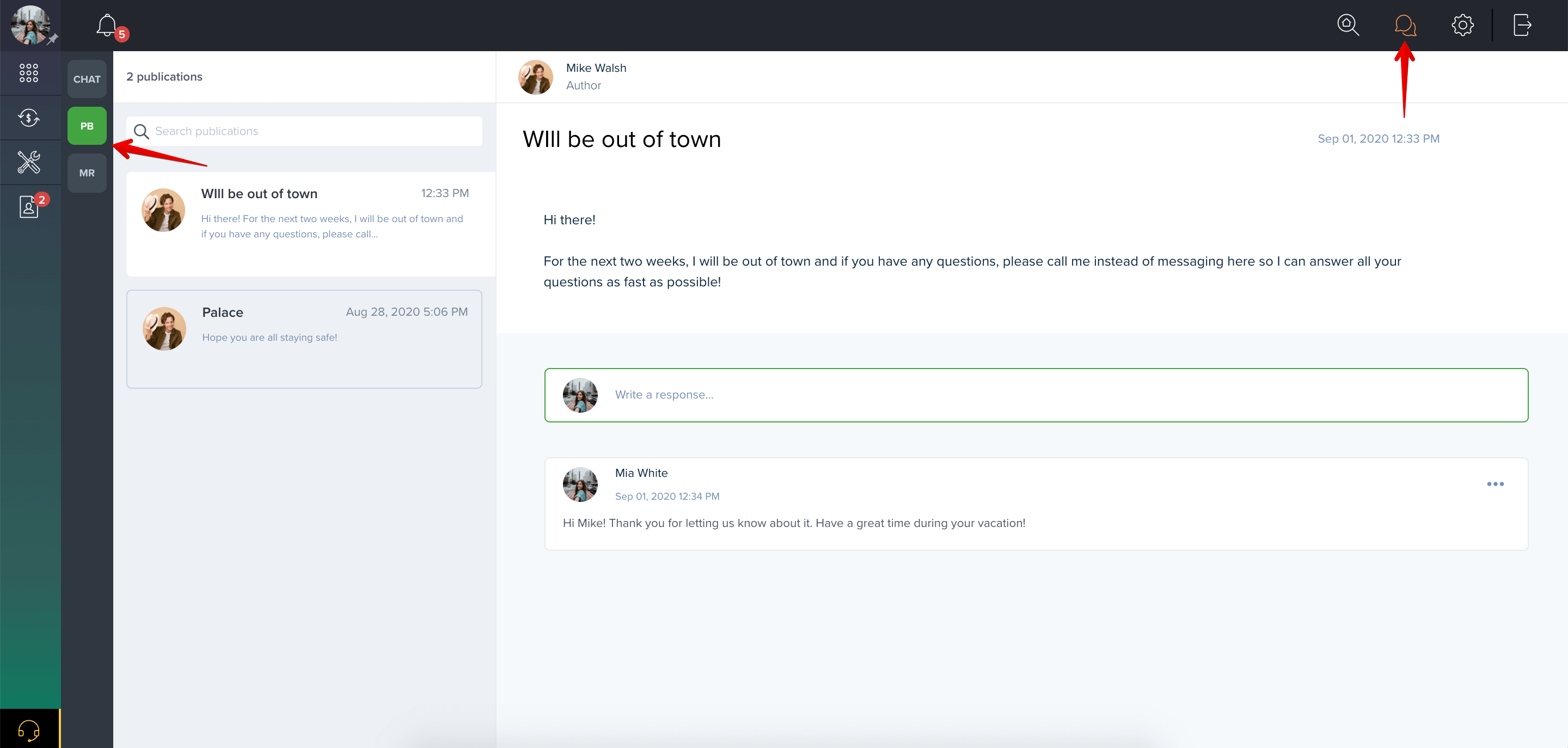The height and width of the screenshot is (748, 1568).
Task: Open the payments dollar icon in sidebar
Action: tap(29, 118)
